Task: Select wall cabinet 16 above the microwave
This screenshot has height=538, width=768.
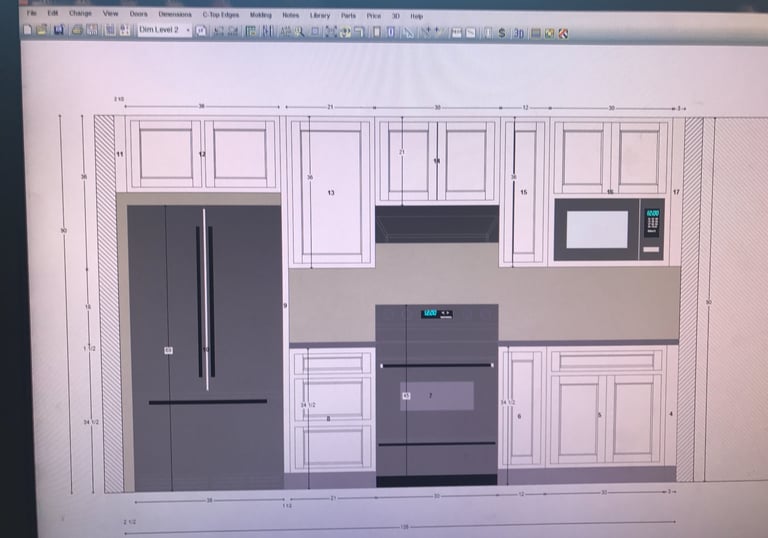Action: point(610,157)
